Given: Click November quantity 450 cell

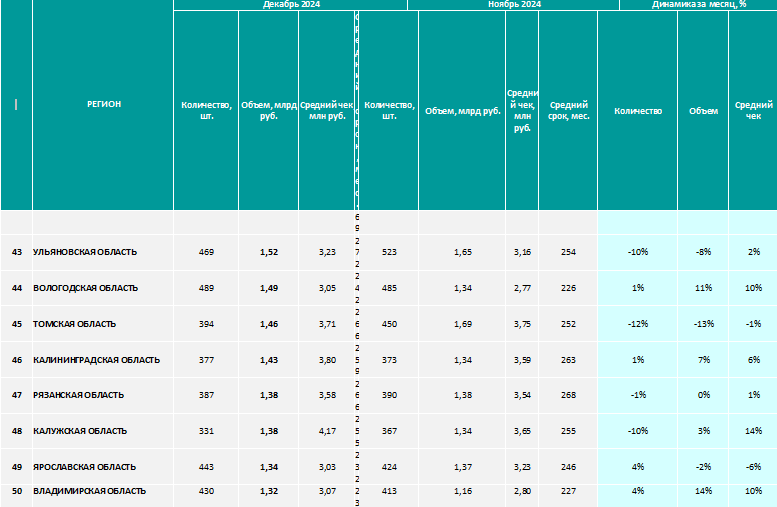Looking at the screenshot, I should (x=389, y=324).
